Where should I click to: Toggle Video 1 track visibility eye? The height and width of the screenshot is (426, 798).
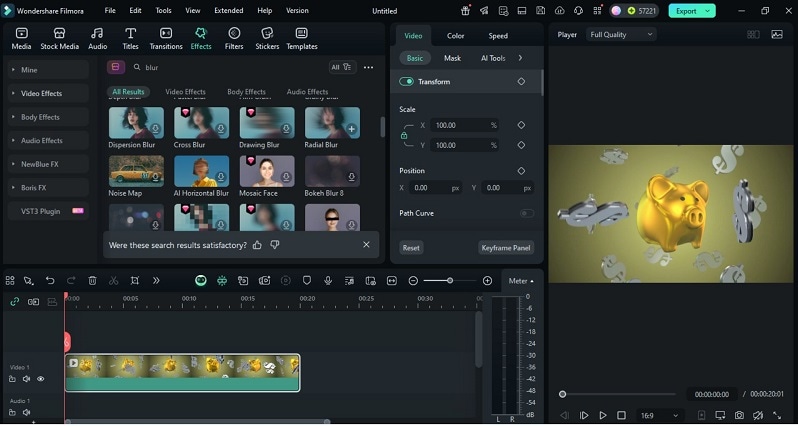41,379
